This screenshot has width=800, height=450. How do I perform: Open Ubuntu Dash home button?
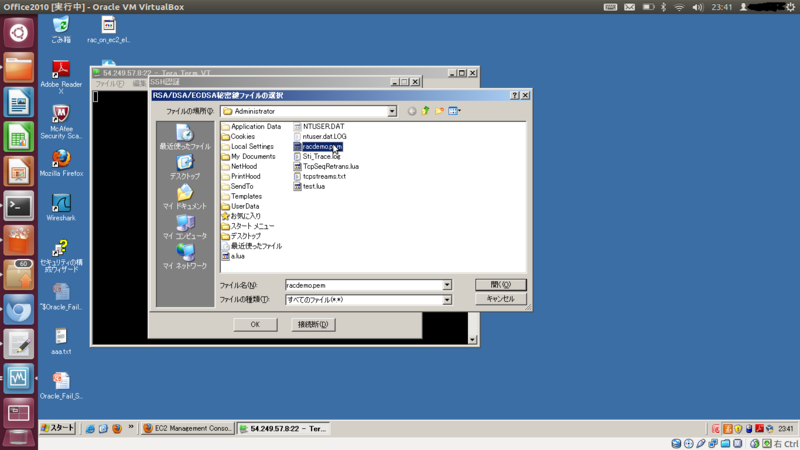[x=18, y=33]
